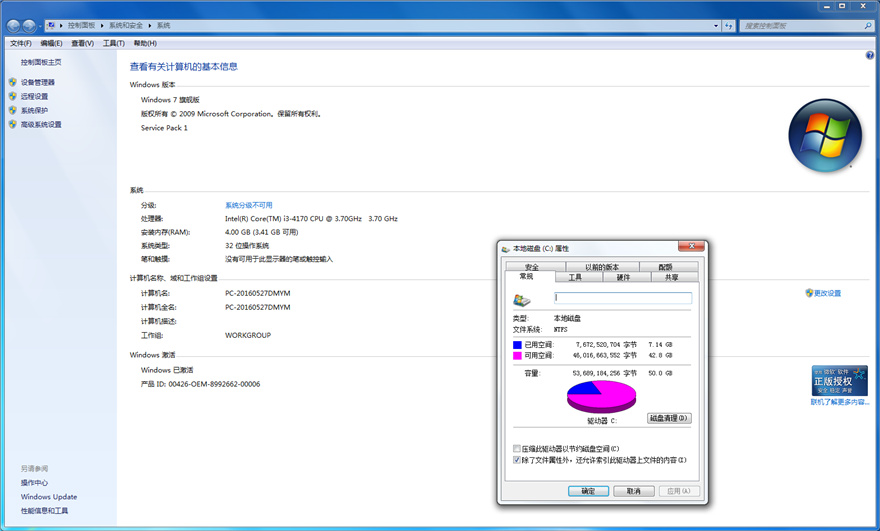
Task: Click the Windows logo image
Action: click(825, 135)
